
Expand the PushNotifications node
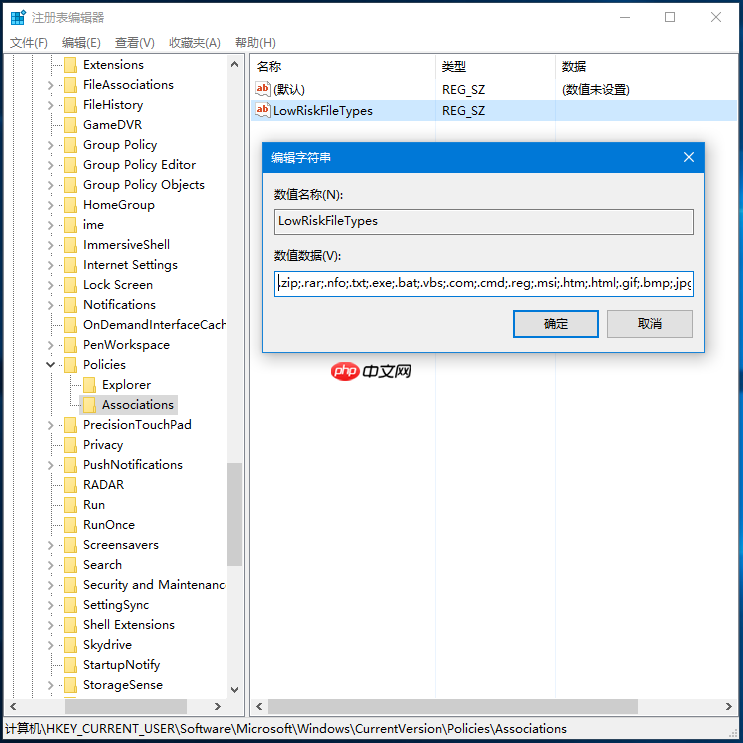tap(51, 465)
